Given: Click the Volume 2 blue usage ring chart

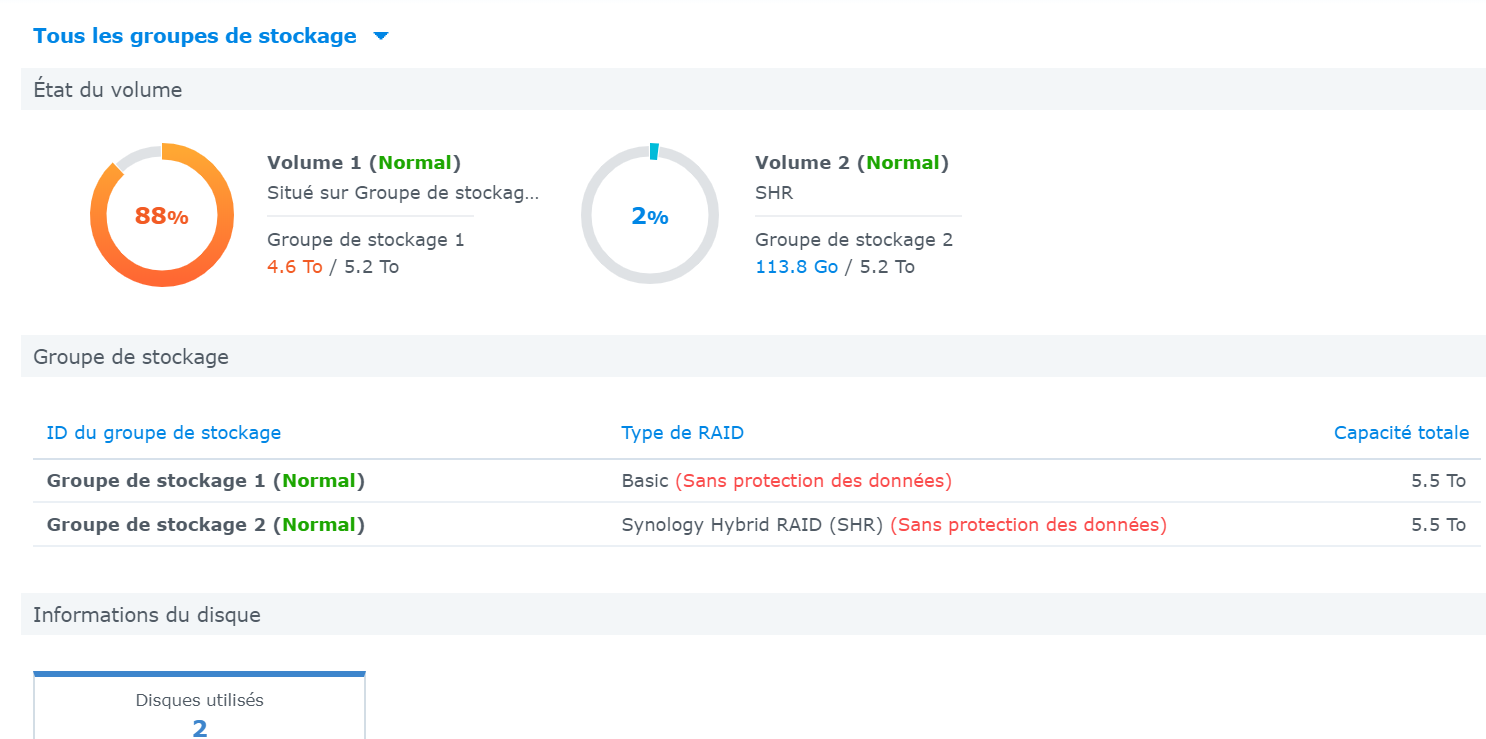Looking at the screenshot, I should (x=650, y=215).
